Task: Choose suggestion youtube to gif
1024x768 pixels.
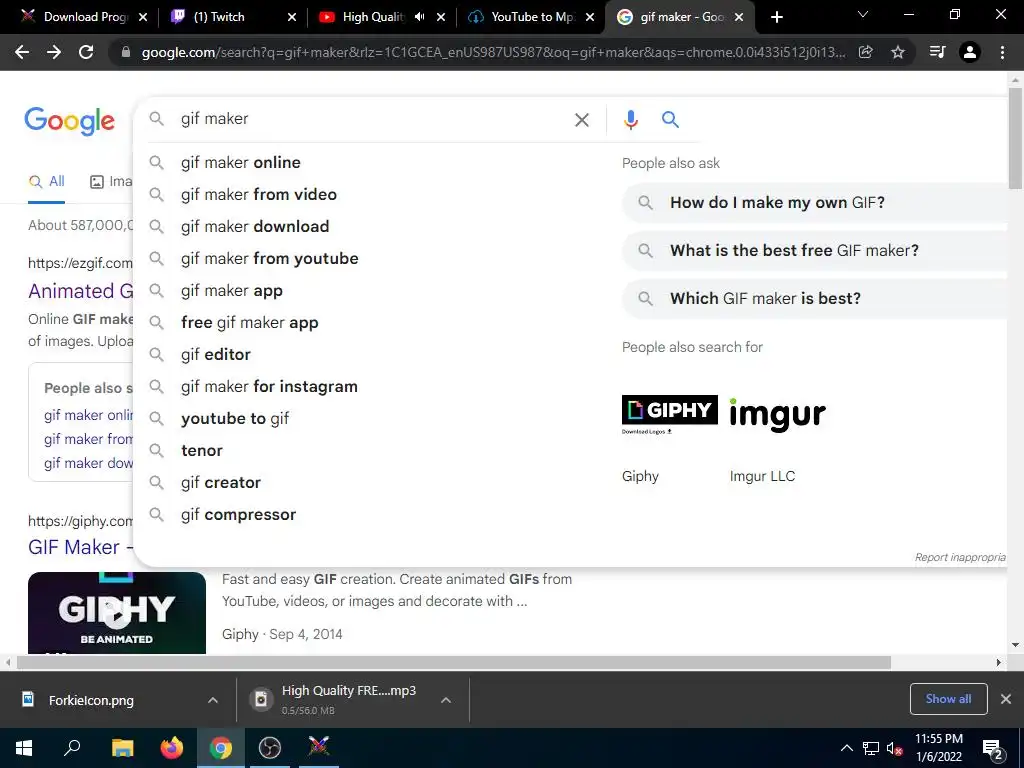Action: pyautogui.click(x=235, y=419)
